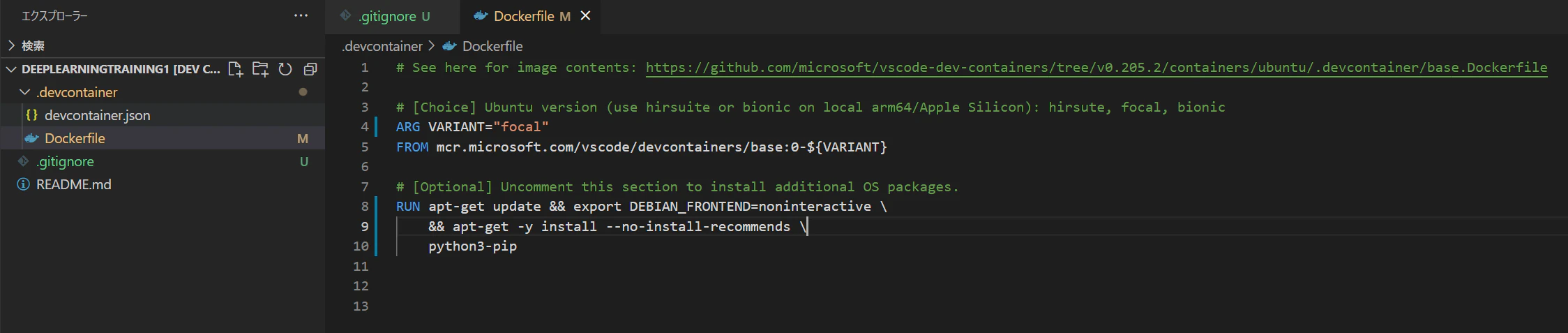Click the エクスプローラー panel title

pyautogui.click(x=54, y=16)
